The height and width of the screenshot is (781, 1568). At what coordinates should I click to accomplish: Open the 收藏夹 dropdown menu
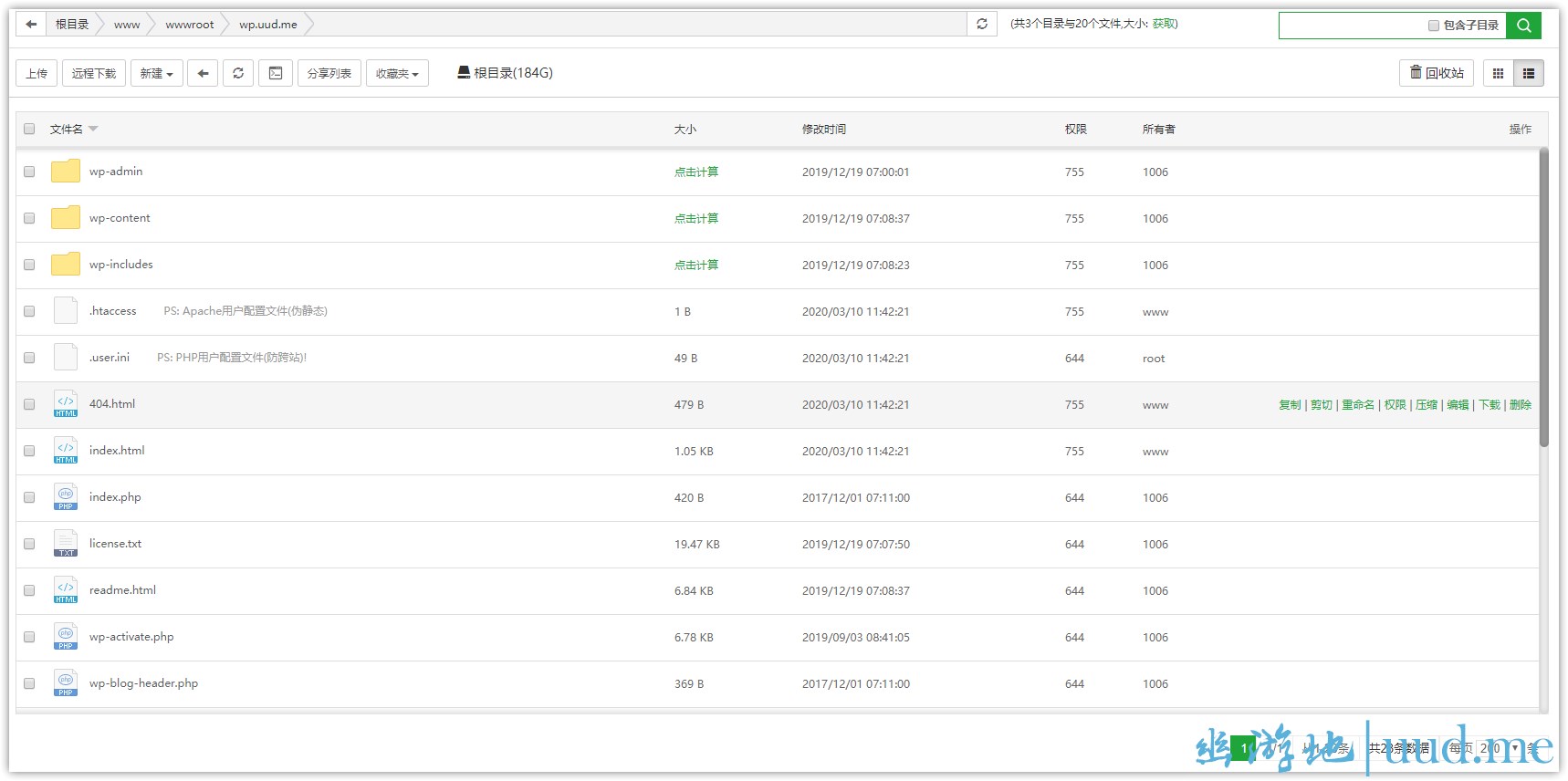pos(397,73)
